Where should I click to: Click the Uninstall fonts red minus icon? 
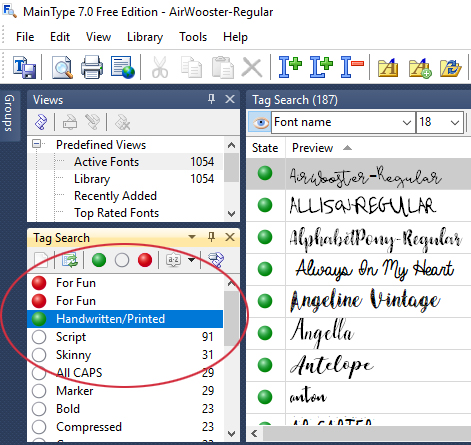[x=352, y=67]
